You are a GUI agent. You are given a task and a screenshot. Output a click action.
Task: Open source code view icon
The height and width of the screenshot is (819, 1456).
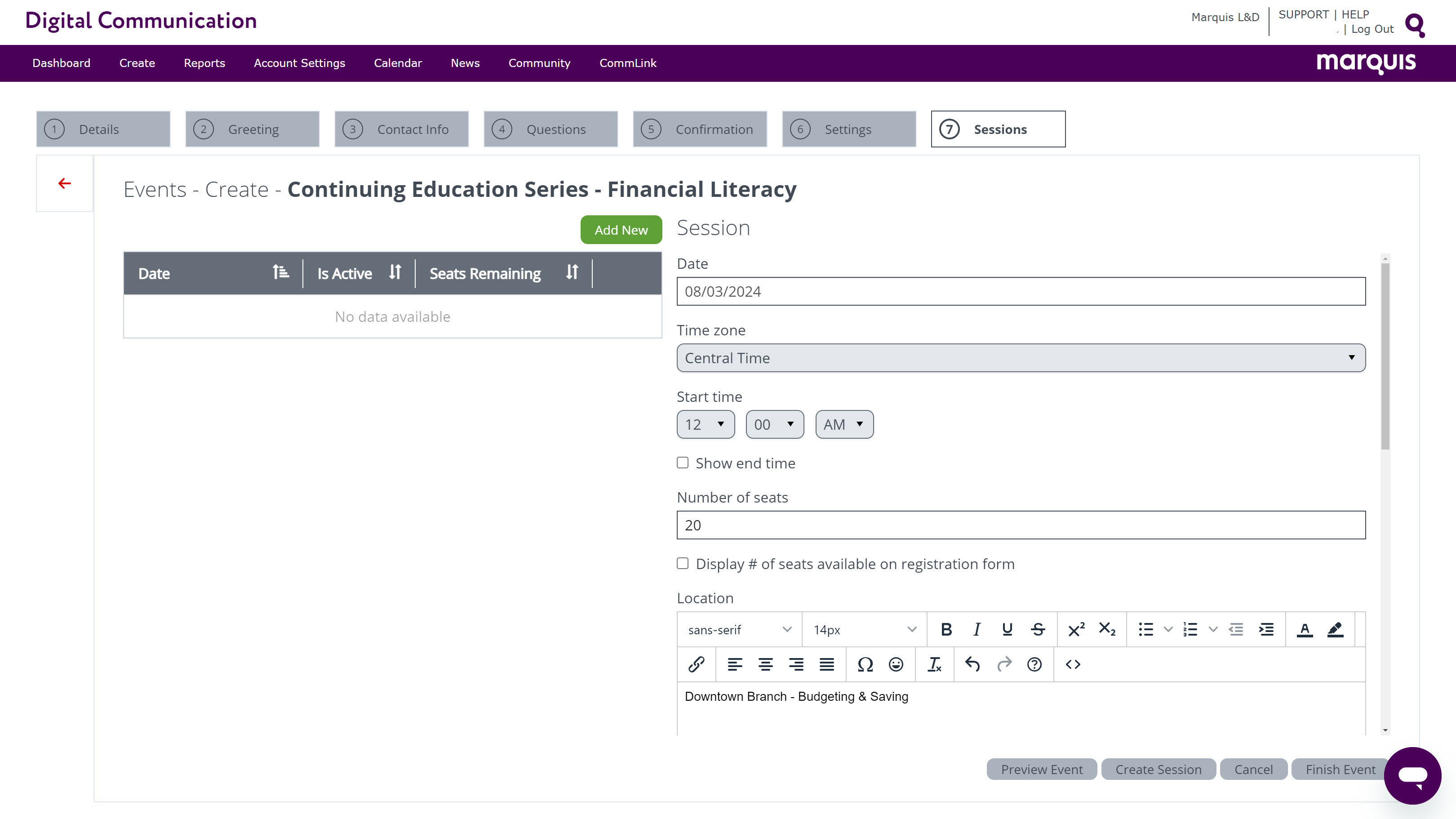1073,664
